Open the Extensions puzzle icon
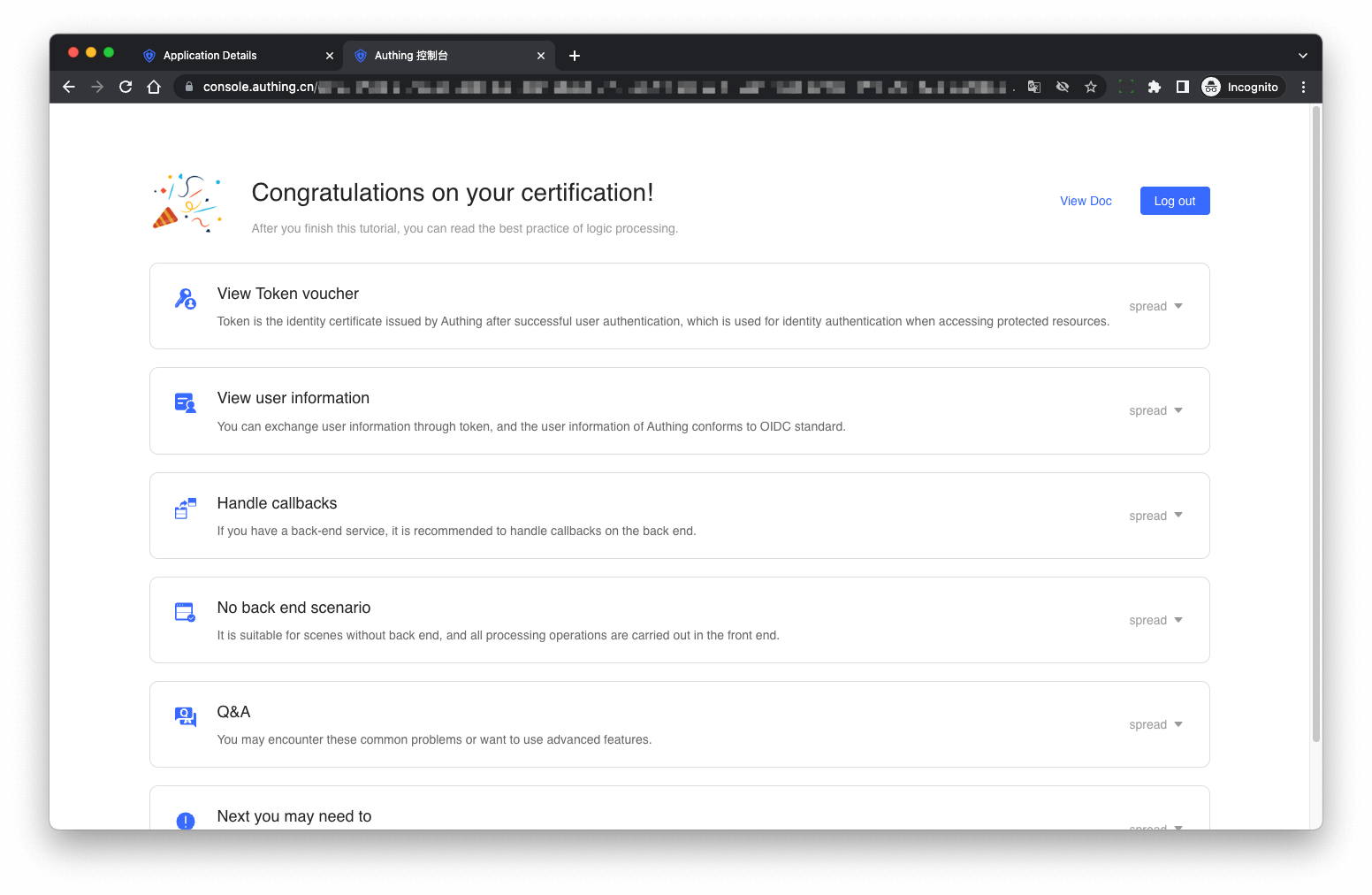 coord(1154,87)
